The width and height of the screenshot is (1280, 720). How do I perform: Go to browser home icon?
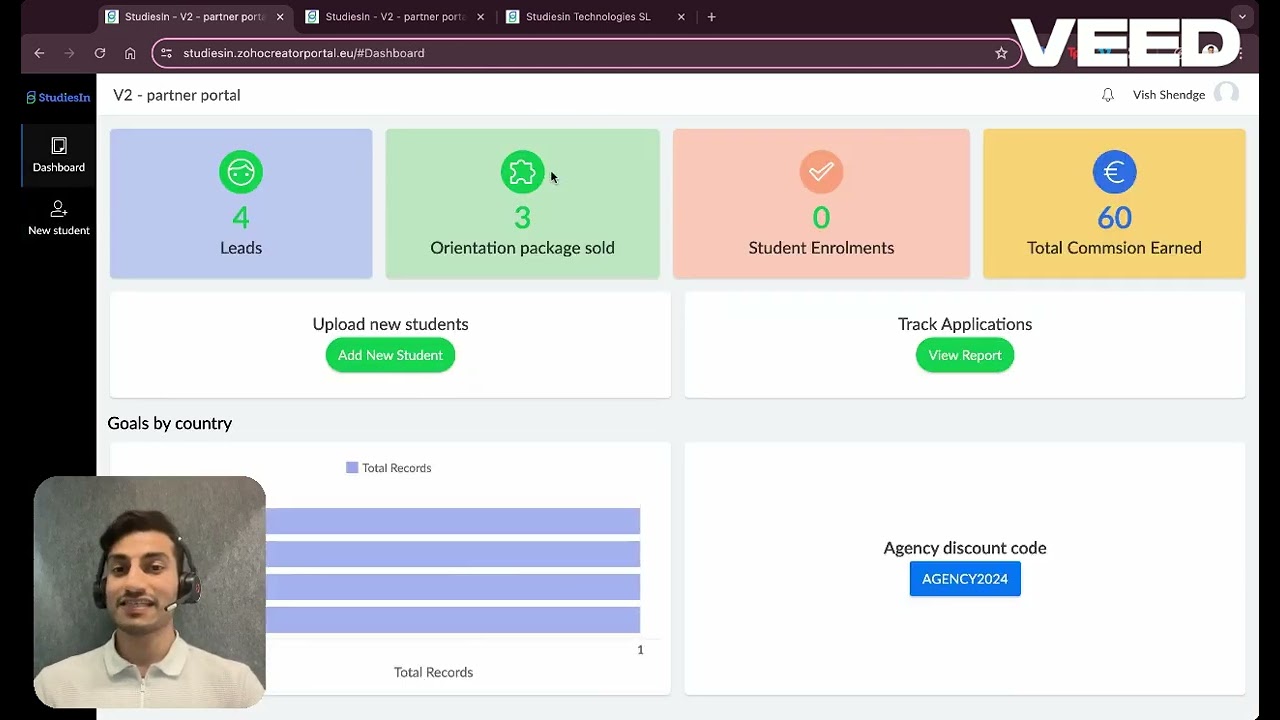130,53
